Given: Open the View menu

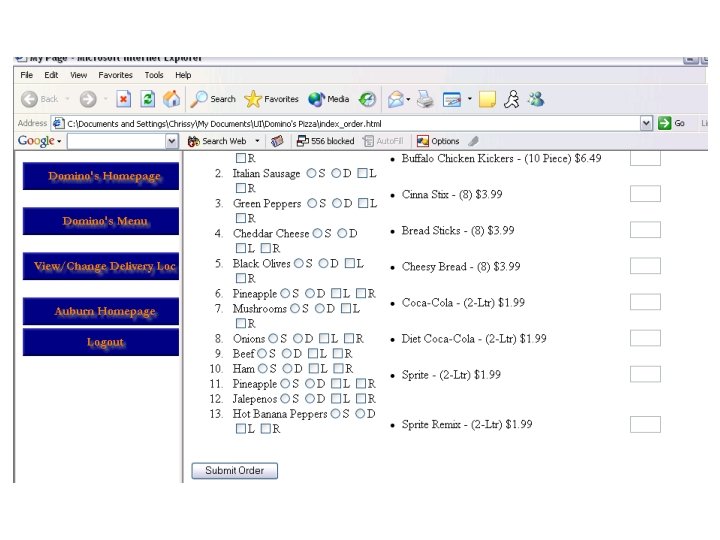Looking at the screenshot, I should 79,75.
